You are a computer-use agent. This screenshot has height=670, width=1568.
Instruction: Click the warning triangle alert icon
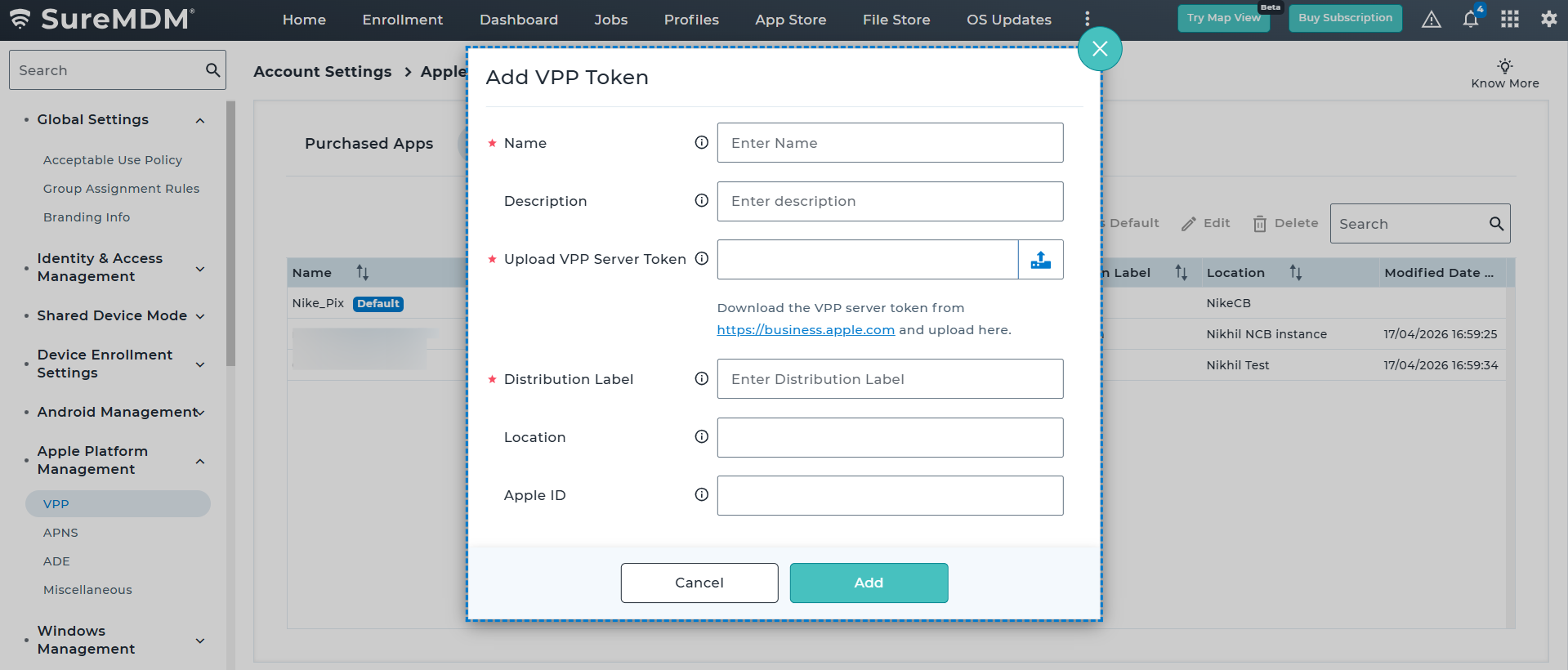point(1431,20)
